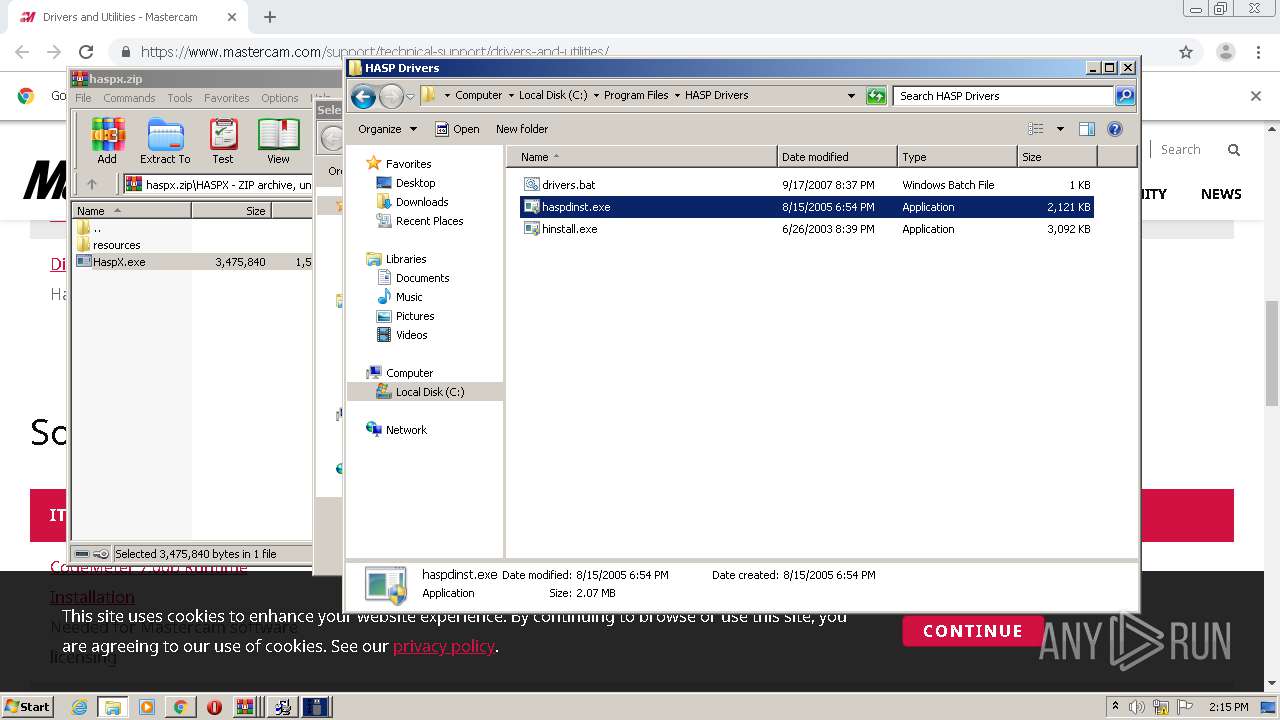Viewport: 1280px width, 720px height.
Task: Open Music library
Action: coord(409,297)
